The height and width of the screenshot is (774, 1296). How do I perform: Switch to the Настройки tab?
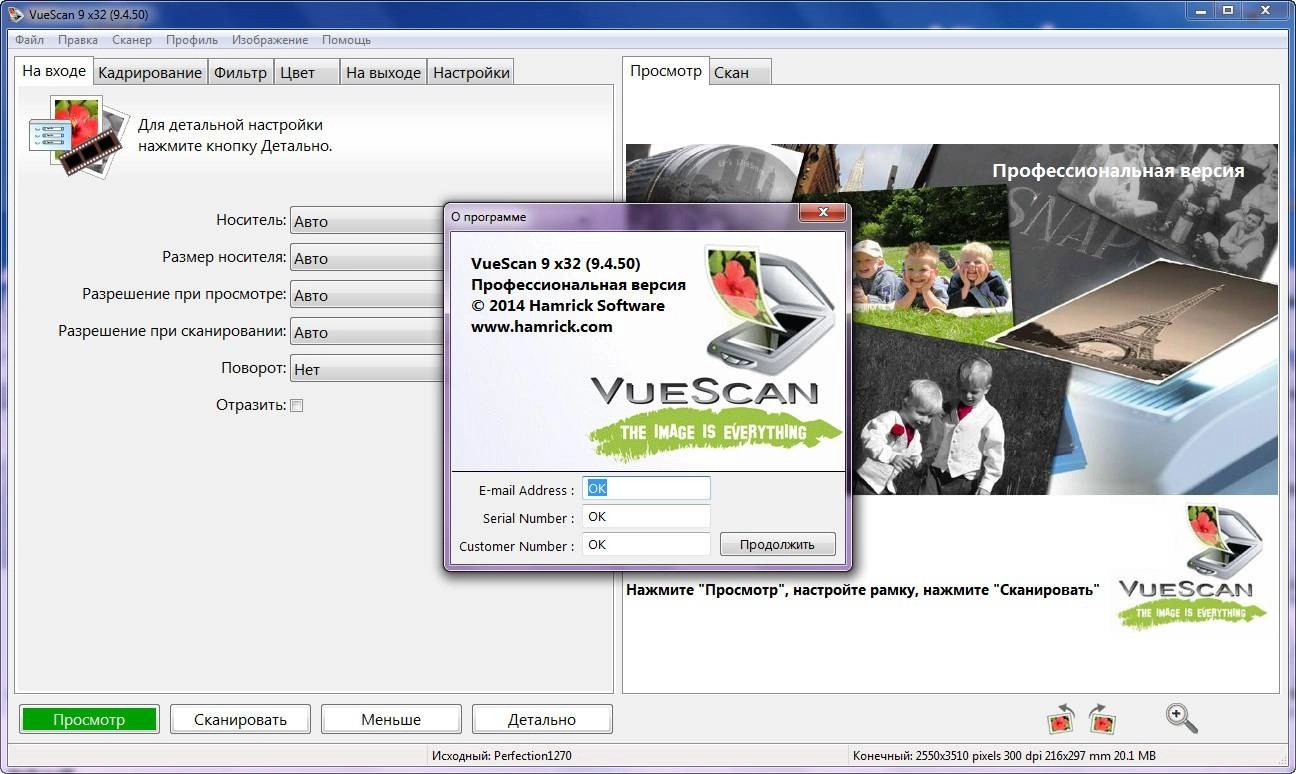point(471,72)
